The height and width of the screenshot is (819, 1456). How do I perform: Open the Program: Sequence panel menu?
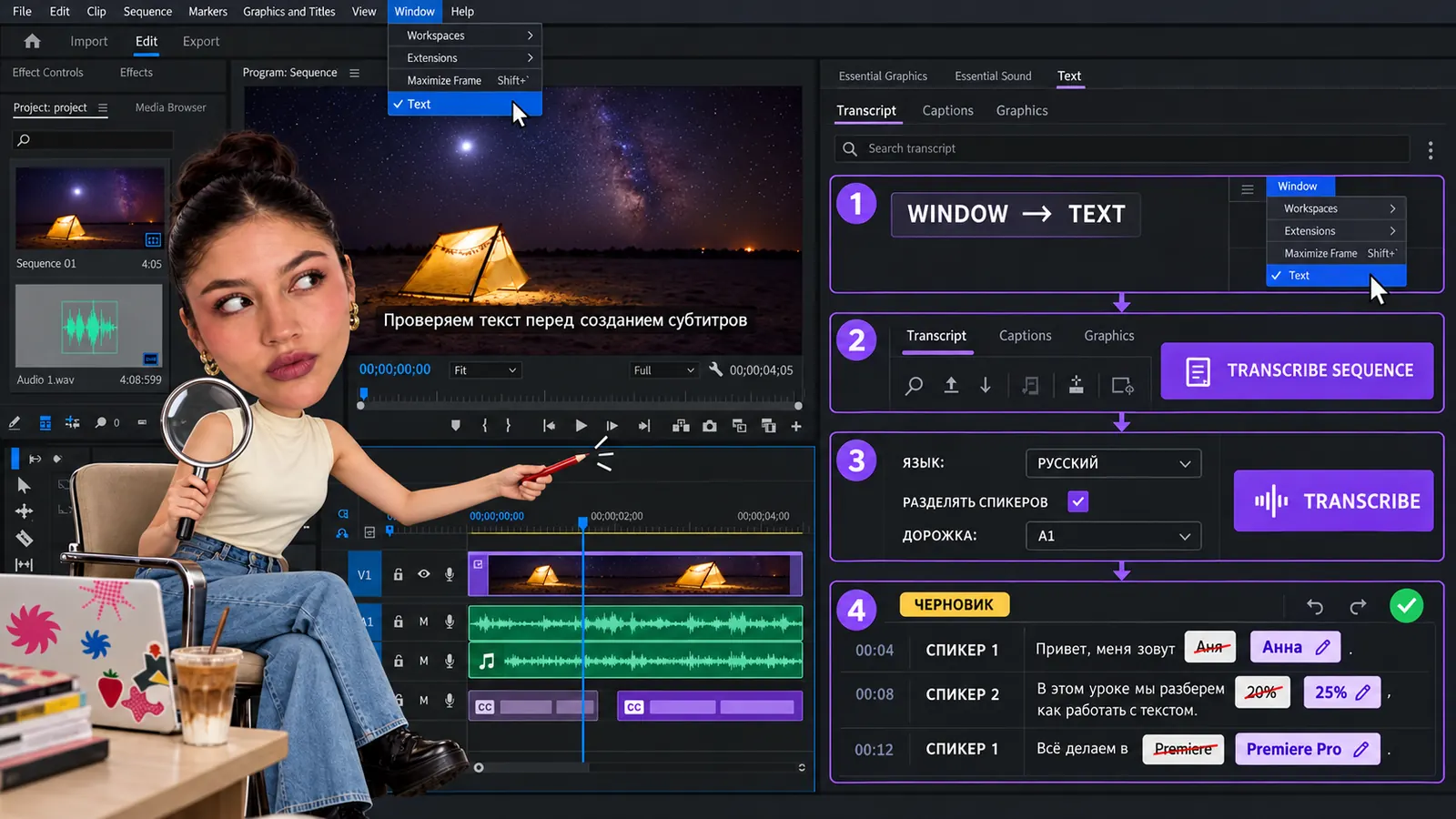click(355, 73)
